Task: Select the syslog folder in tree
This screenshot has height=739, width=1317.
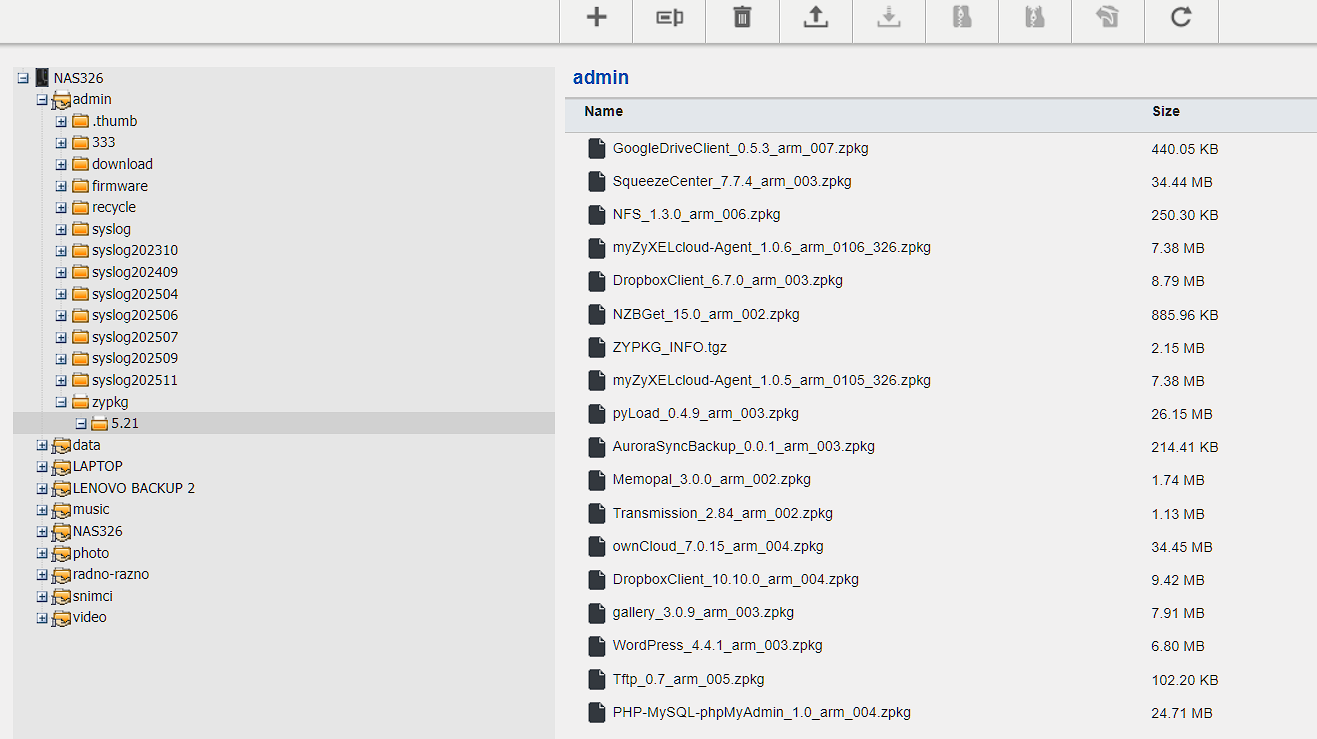Action: 111,229
